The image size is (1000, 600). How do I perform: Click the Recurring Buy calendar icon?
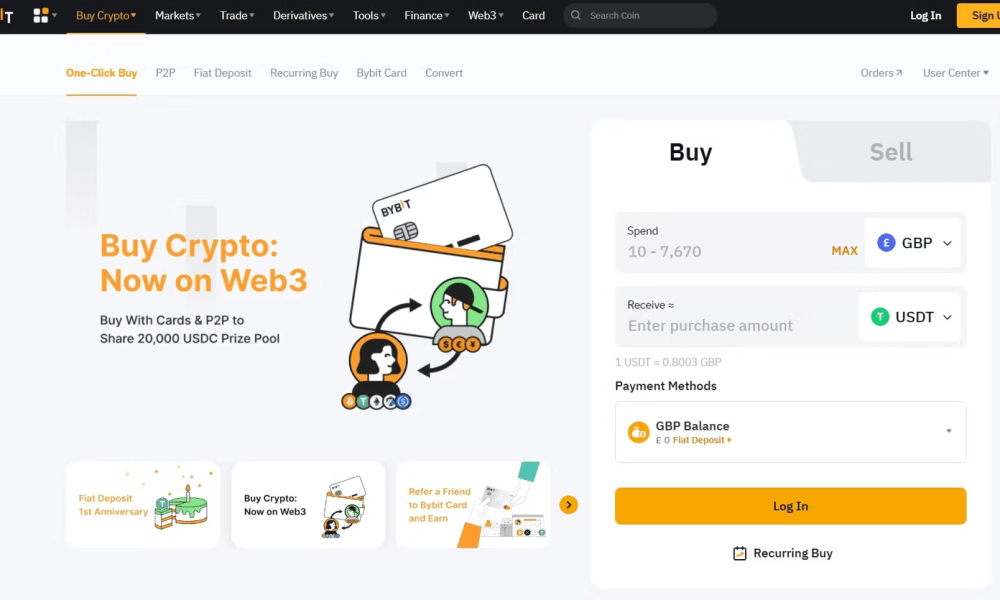pyautogui.click(x=740, y=553)
